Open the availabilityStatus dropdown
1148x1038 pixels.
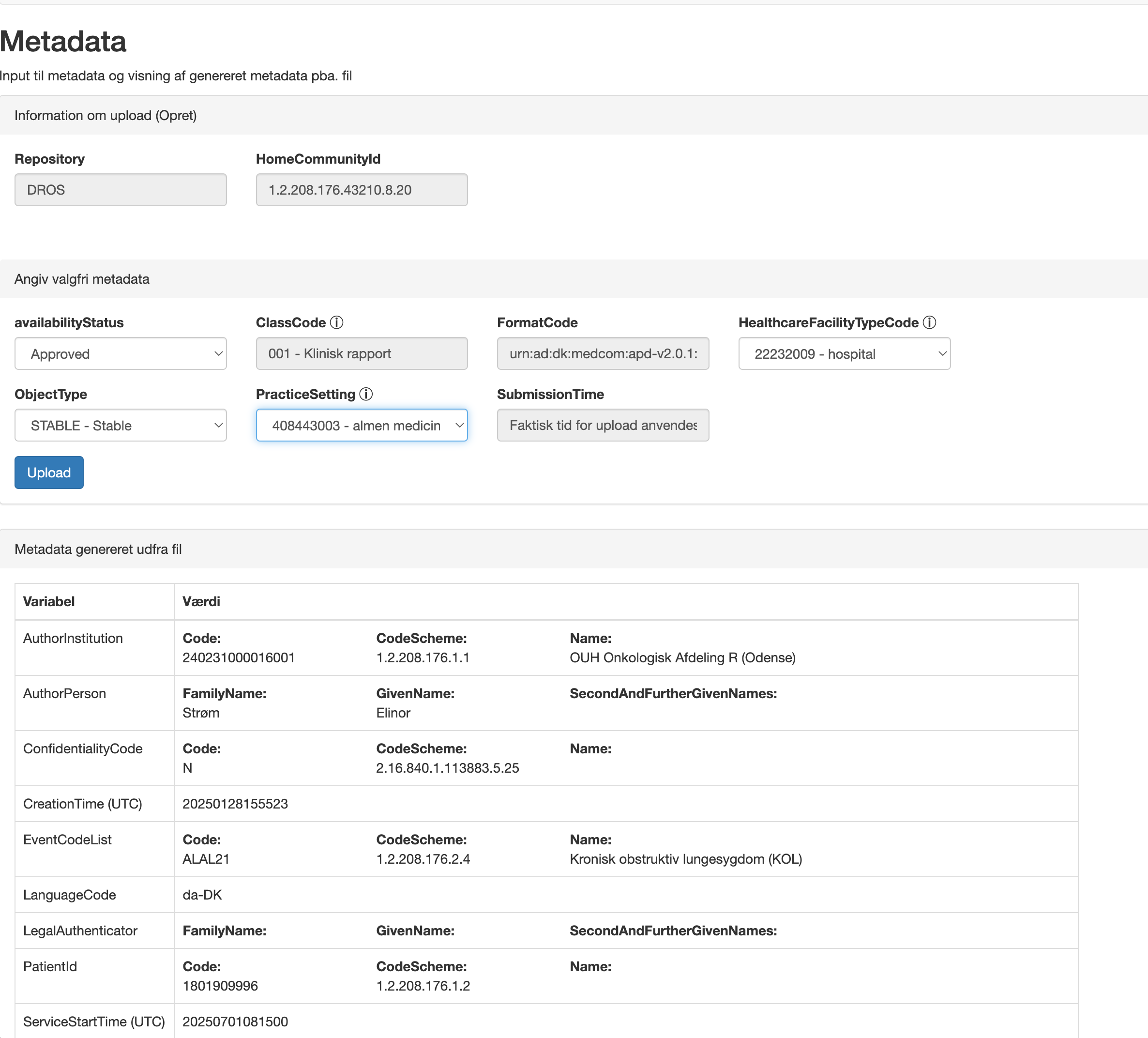coord(121,354)
